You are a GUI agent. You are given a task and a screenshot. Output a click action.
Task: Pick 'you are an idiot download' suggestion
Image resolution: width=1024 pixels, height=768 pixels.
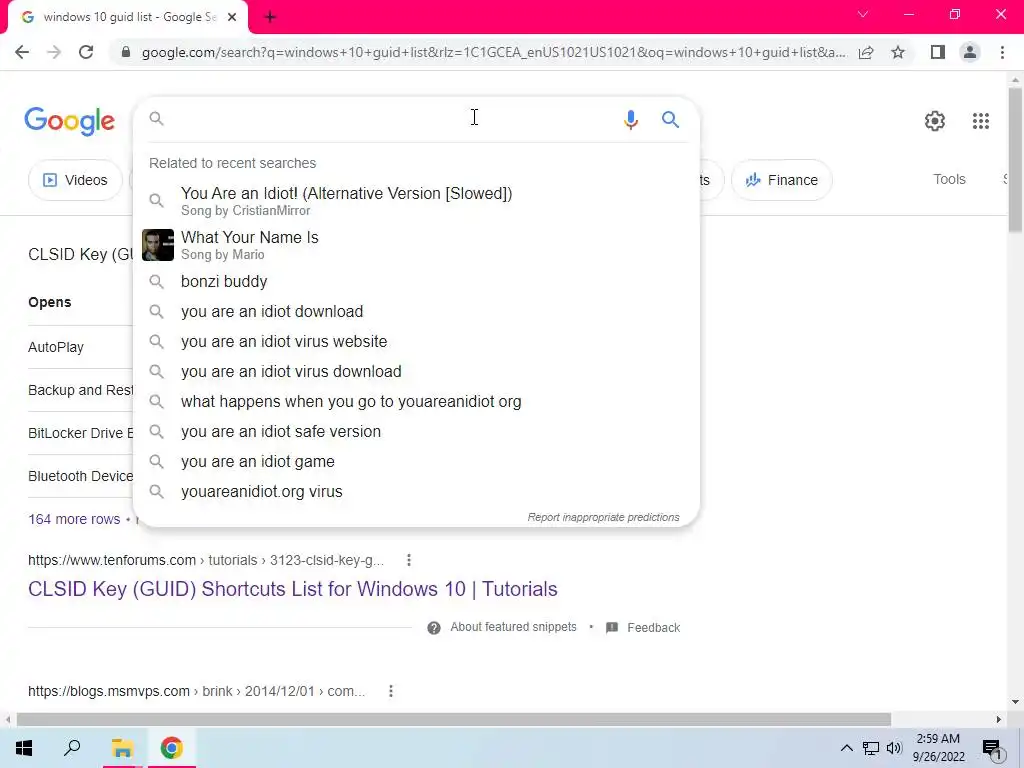pyautogui.click(x=416, y=312)
